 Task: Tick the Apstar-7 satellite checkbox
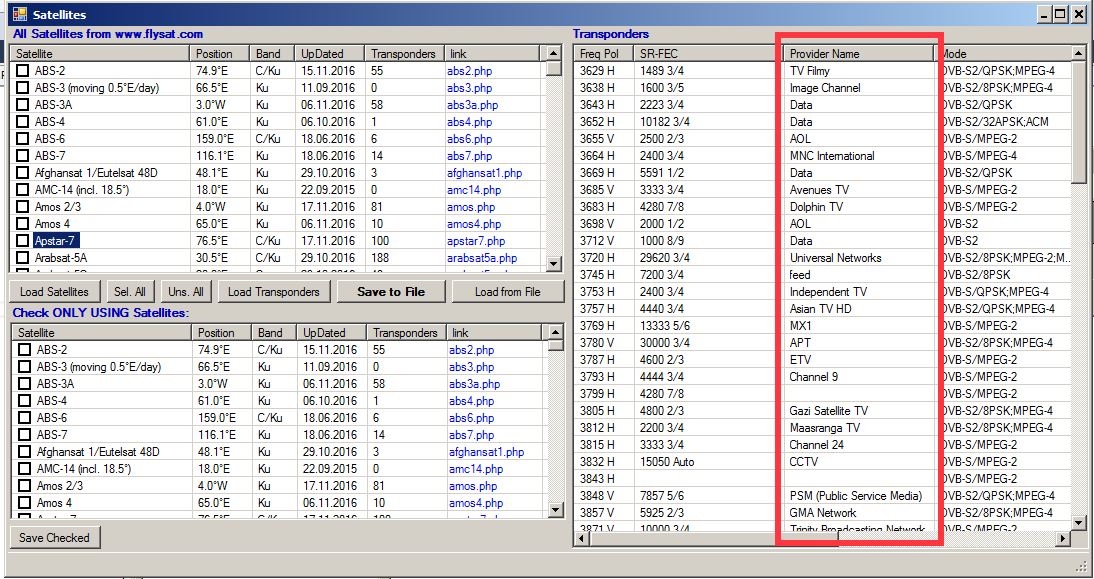click(23, 241)
